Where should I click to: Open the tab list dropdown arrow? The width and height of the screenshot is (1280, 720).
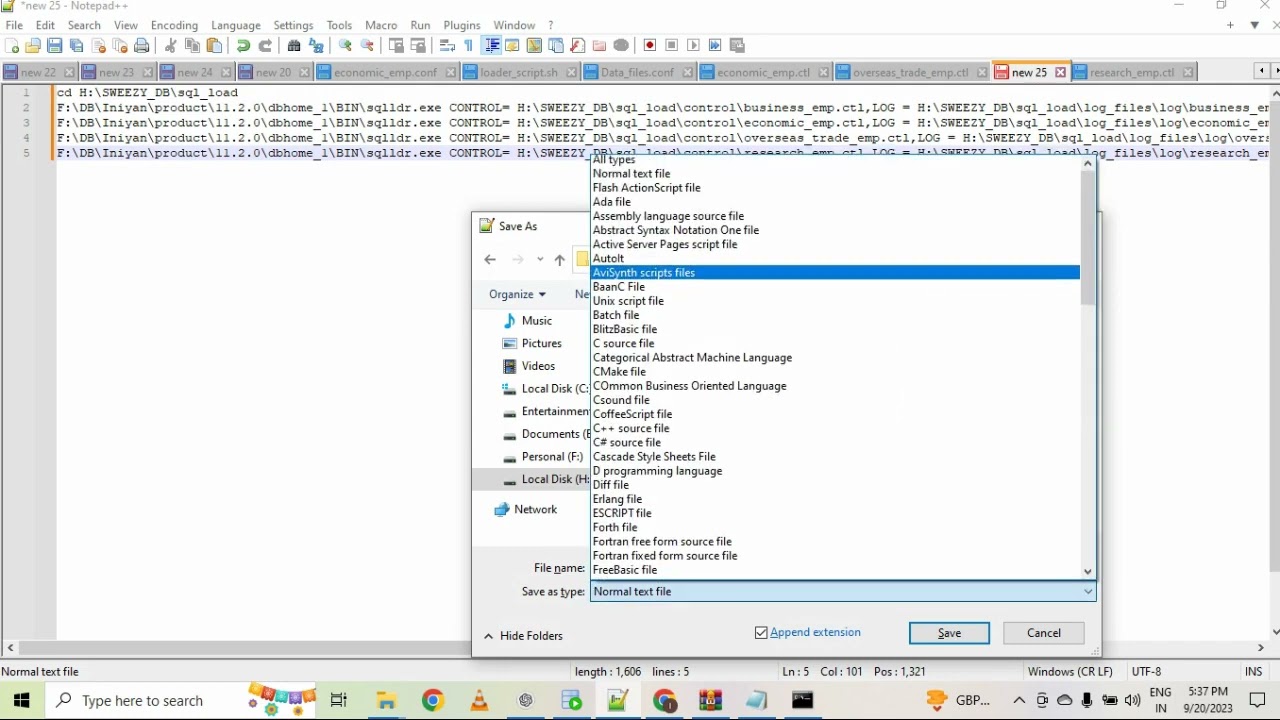(x=1254, y=25)
